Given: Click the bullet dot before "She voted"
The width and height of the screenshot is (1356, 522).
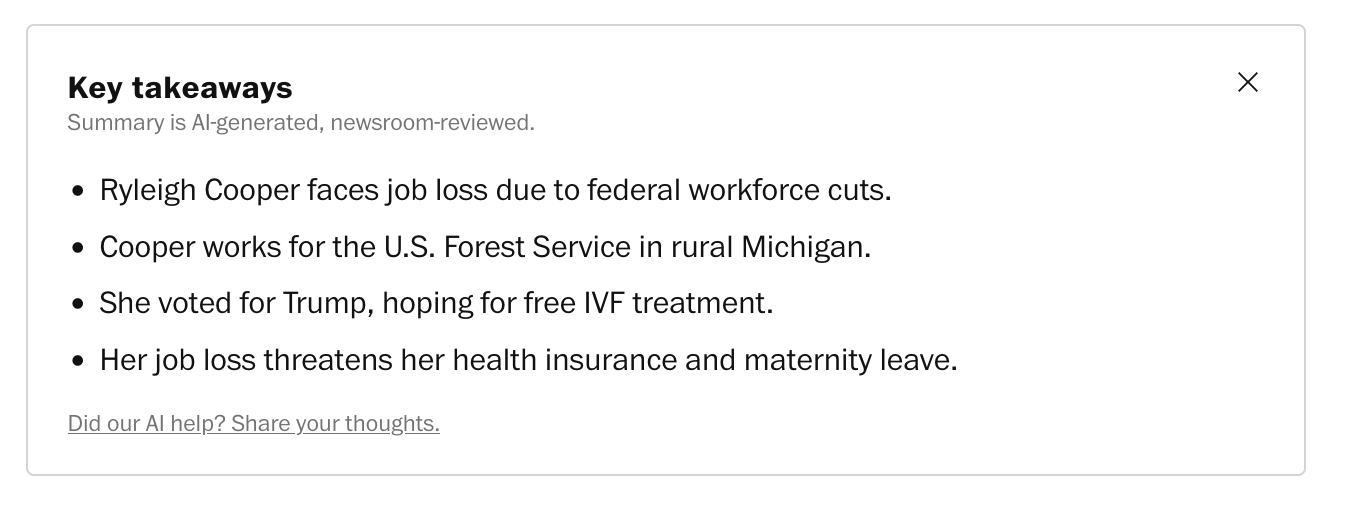Looking at the screenshot, I should coord(79,304).
